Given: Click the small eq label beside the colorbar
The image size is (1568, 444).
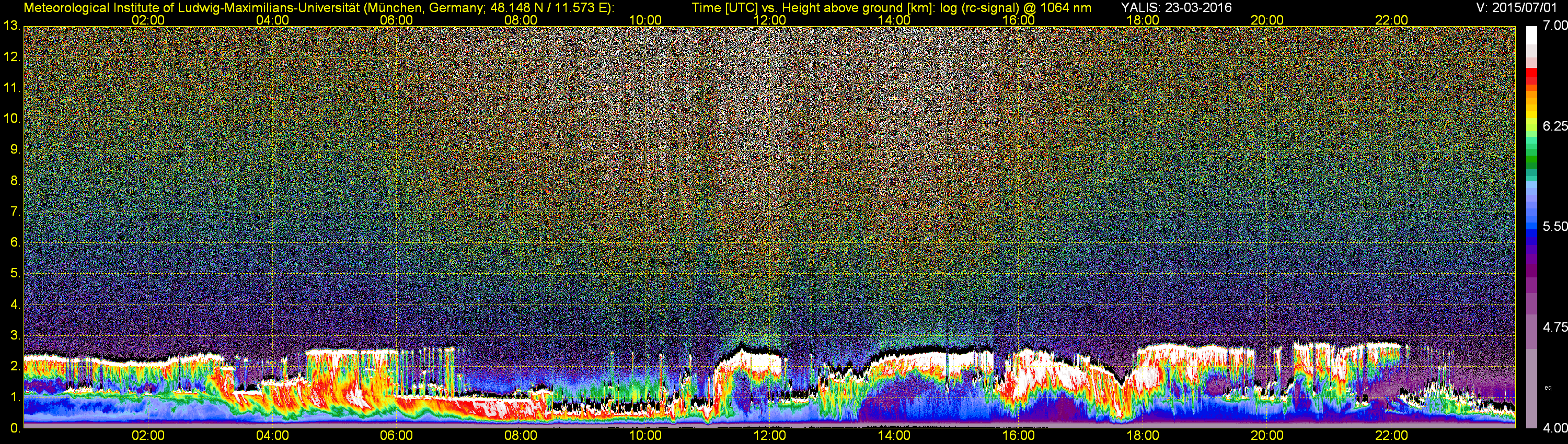Looking at the screenshot, I should coord(1548,388).
